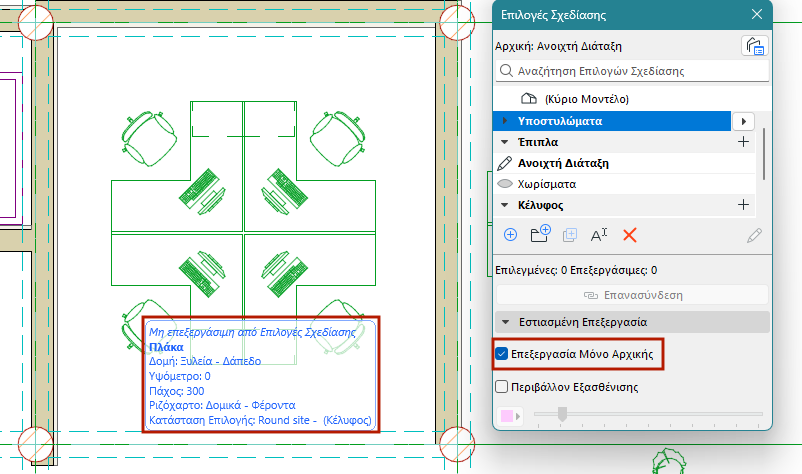Click the pencil icon beside Ανοιχτή Διάταξη
Screen dimensions: 802x474
504,163
